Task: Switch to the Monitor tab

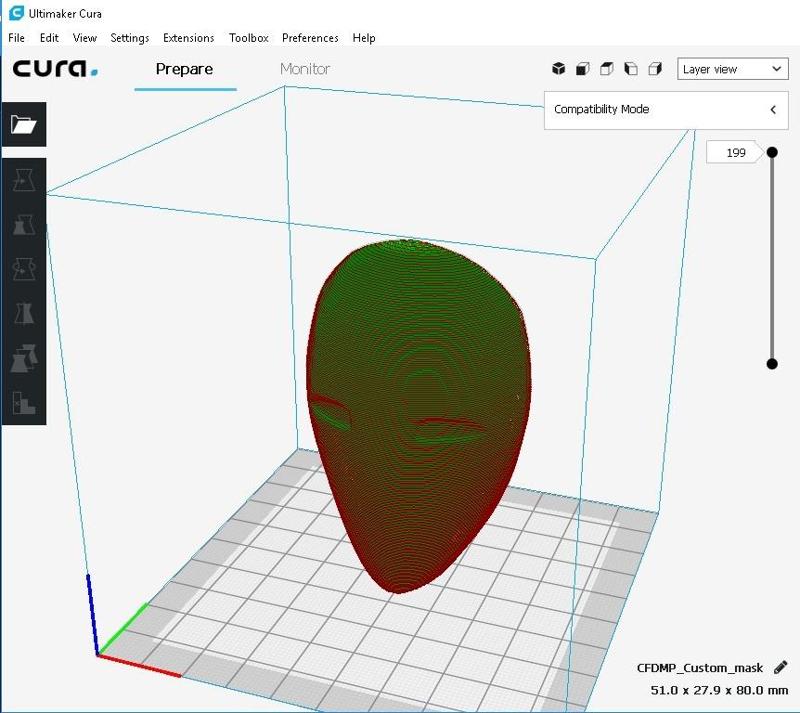Action: coord(305,69)
